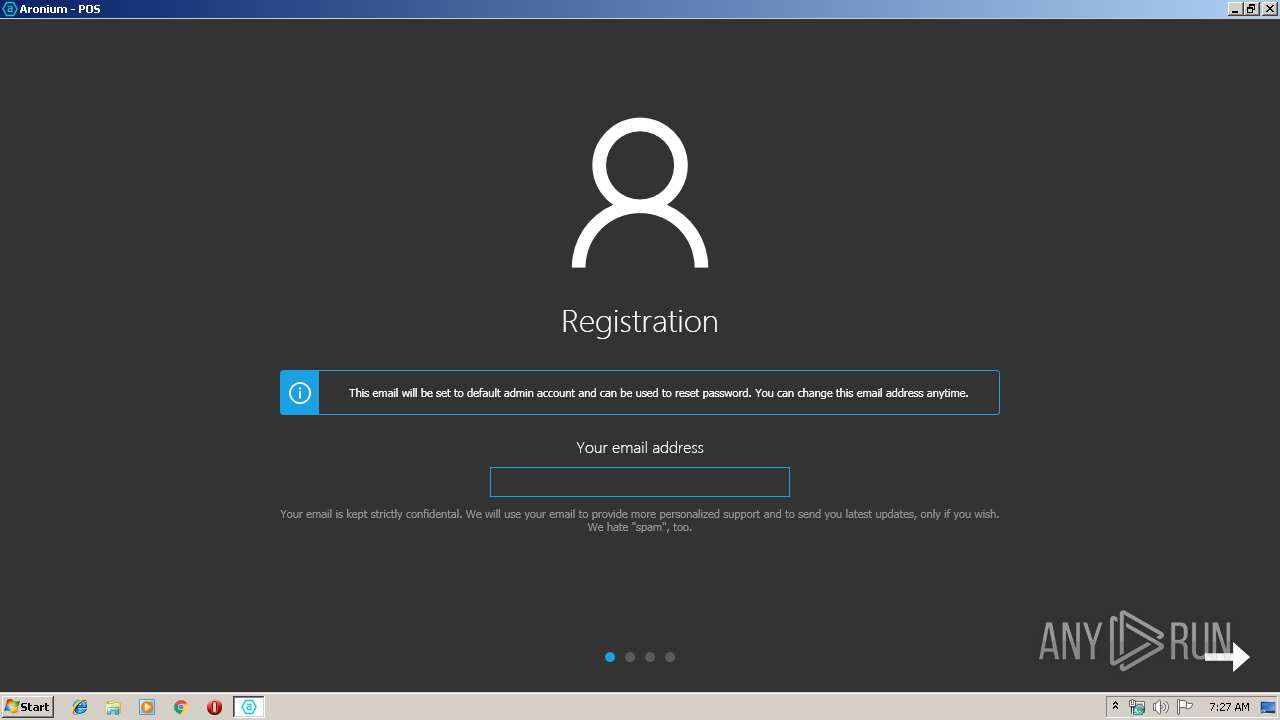
Task: Open network status tray icon
Action: [1137, 707]
